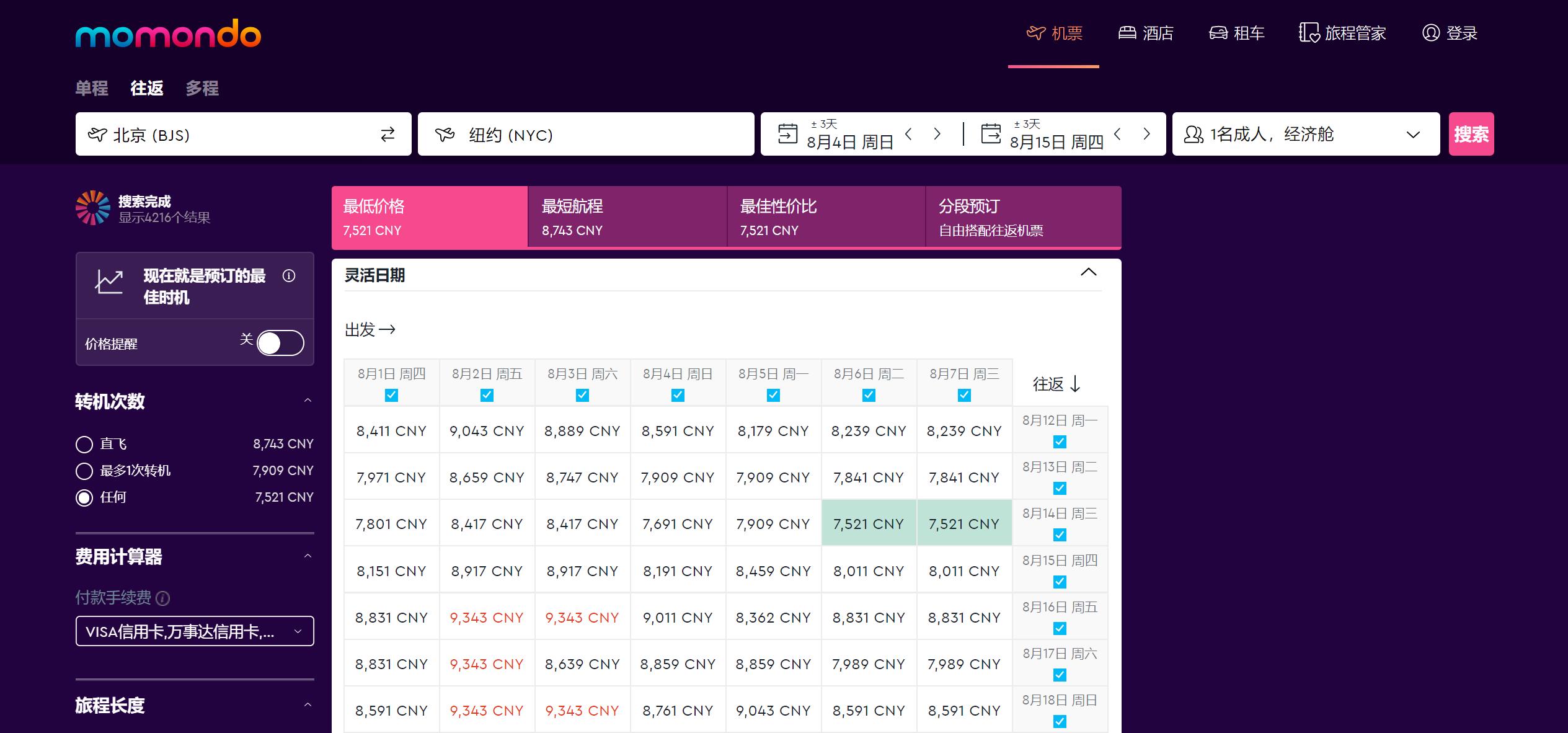Uncheck the 8月14日 周三 return checkbox

(x=1060, y=535)
